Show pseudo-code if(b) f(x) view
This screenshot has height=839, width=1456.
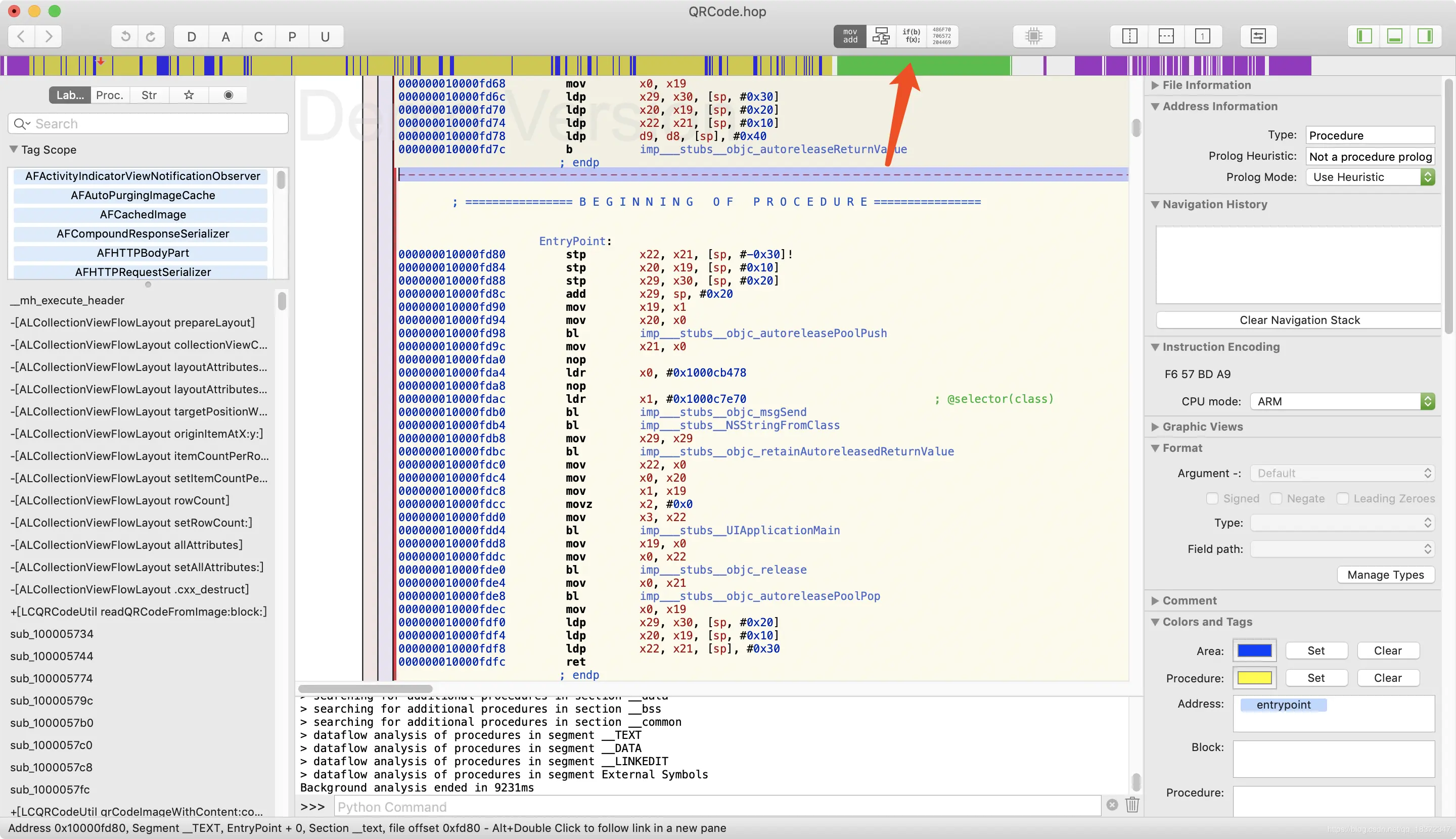tap(911, 36)
